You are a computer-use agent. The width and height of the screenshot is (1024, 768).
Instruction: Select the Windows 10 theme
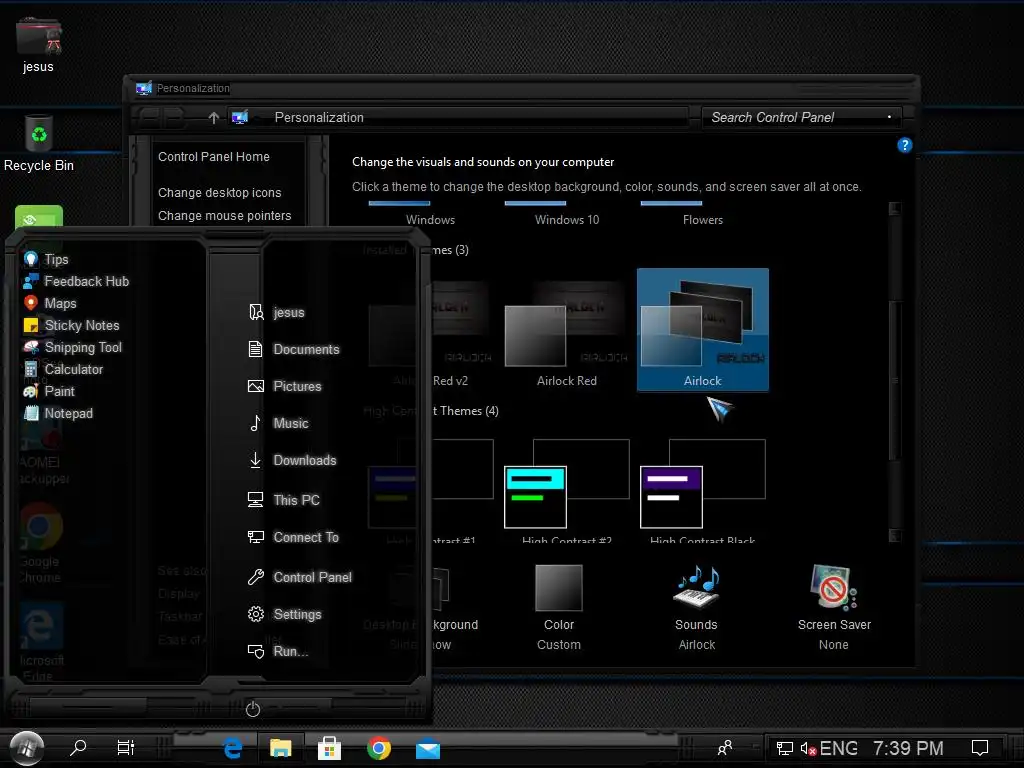coord(567,214)
